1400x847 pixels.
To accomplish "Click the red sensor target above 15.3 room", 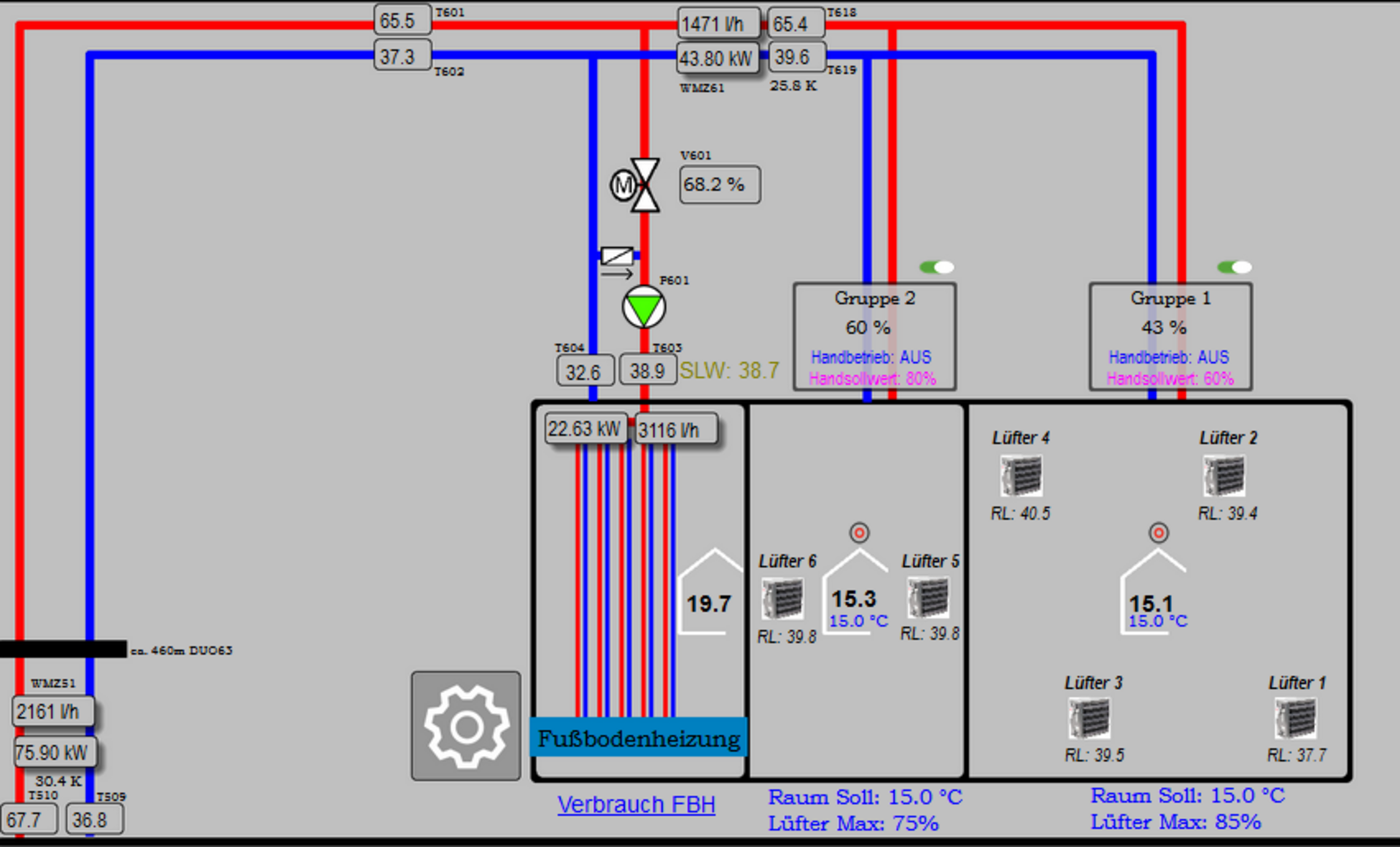I will [860, 533].
